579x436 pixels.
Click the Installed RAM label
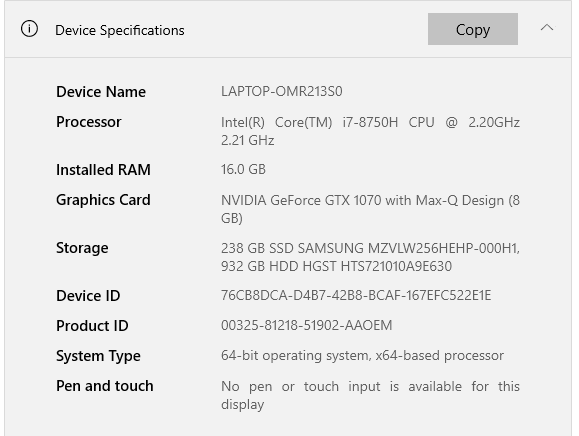pos(103,170)
